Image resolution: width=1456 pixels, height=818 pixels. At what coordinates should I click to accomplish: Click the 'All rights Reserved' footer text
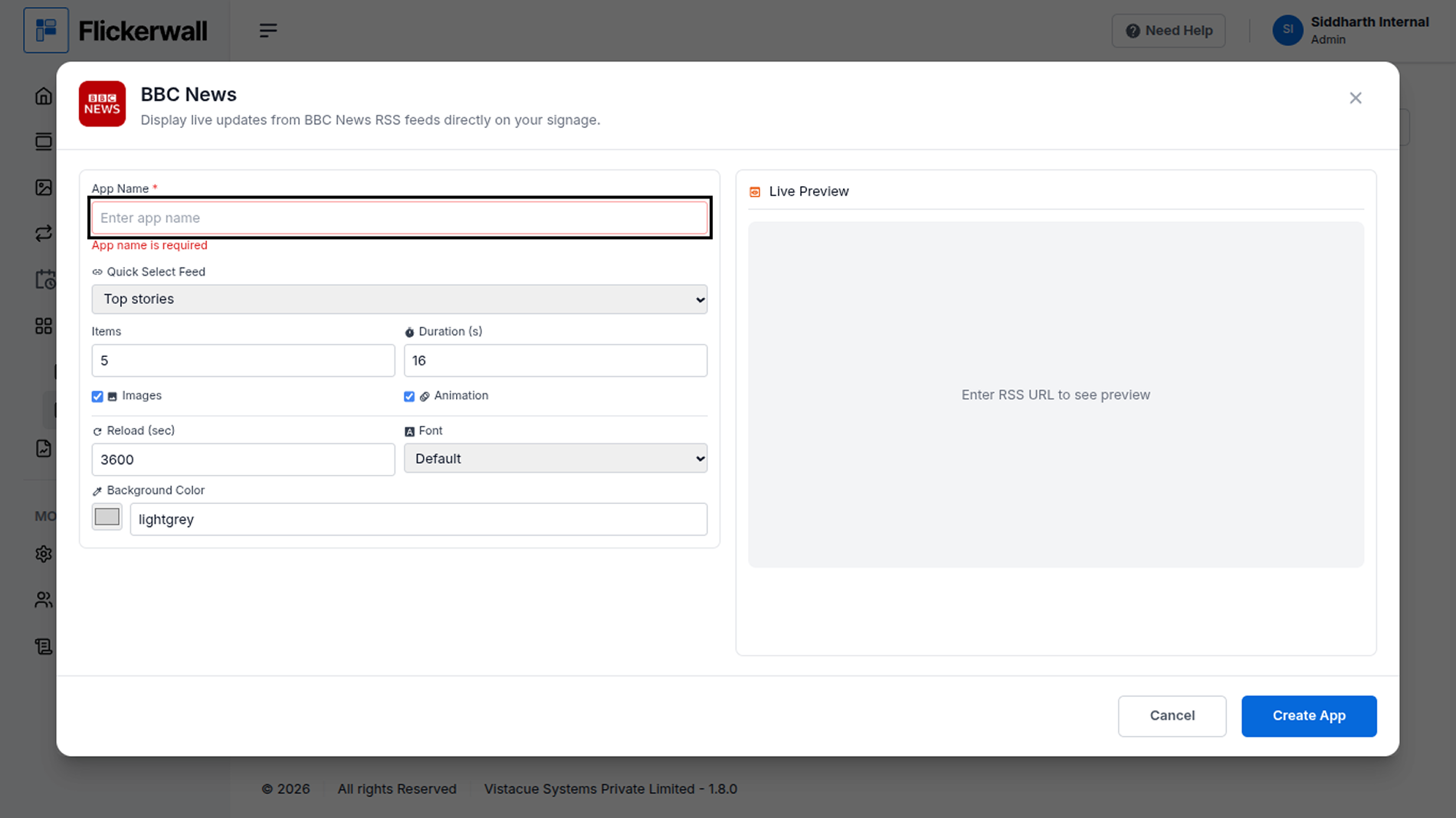click(397, 789)
